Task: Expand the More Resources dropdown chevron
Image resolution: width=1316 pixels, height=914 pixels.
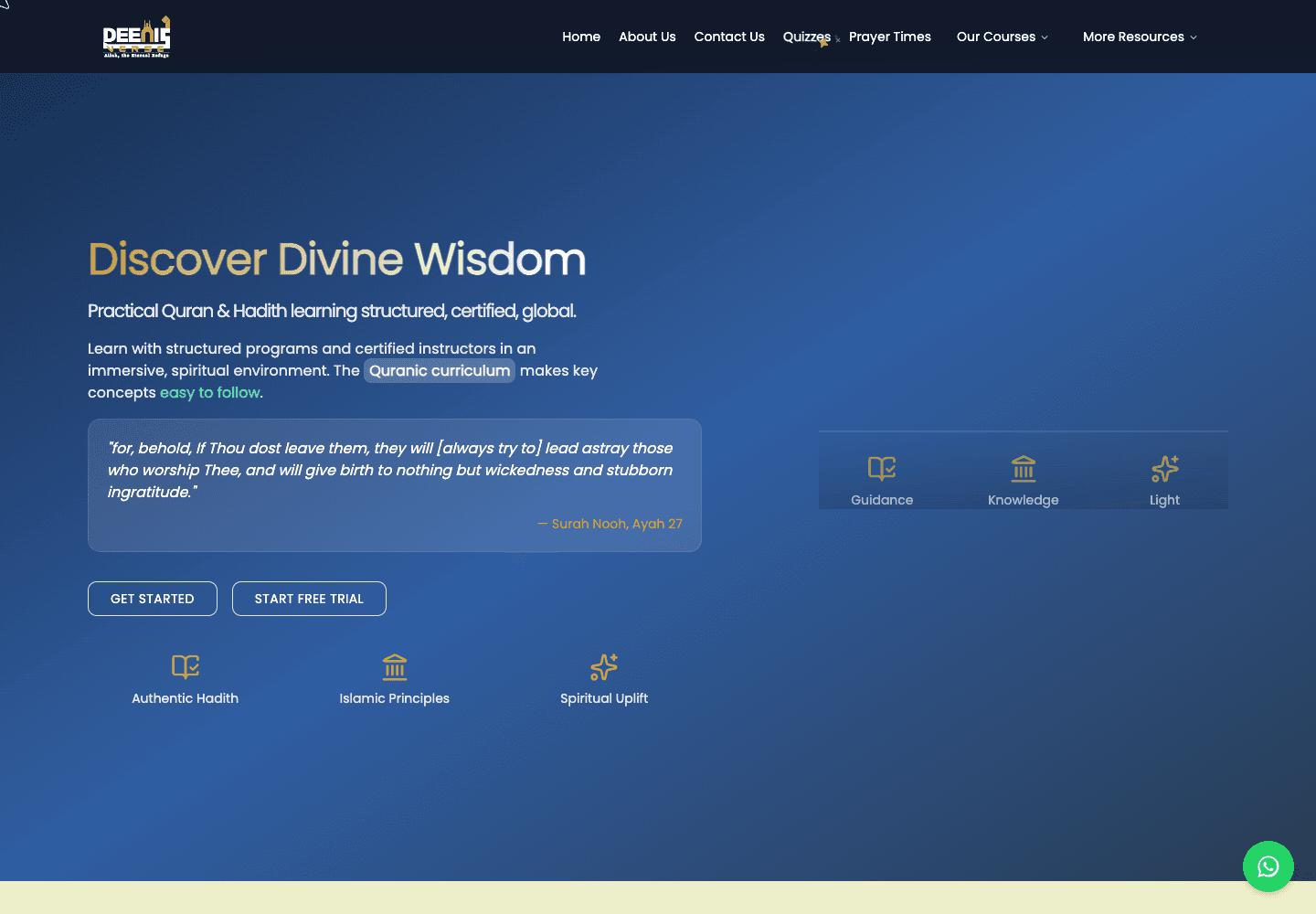Action: point(1193,37)
